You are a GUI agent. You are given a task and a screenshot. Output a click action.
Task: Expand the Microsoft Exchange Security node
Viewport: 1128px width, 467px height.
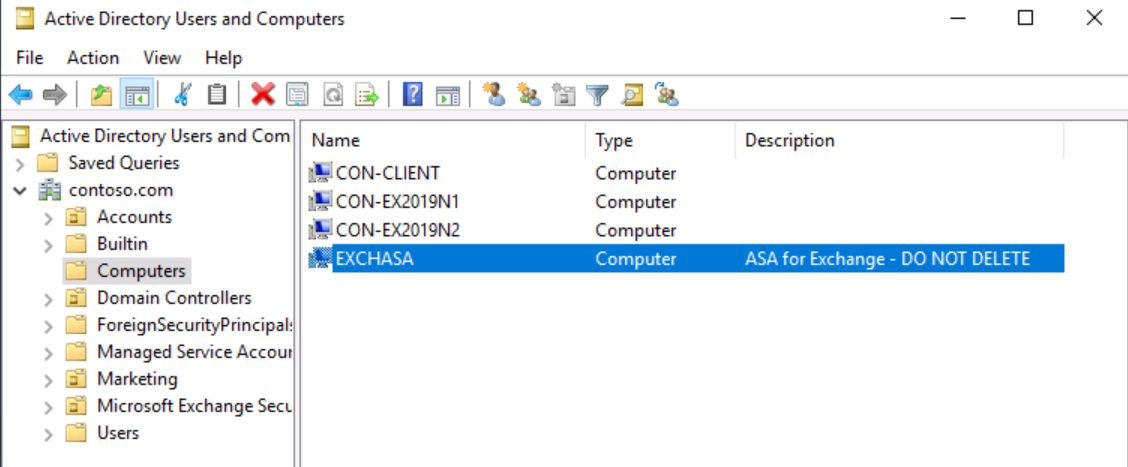click(x=48, y=407)
